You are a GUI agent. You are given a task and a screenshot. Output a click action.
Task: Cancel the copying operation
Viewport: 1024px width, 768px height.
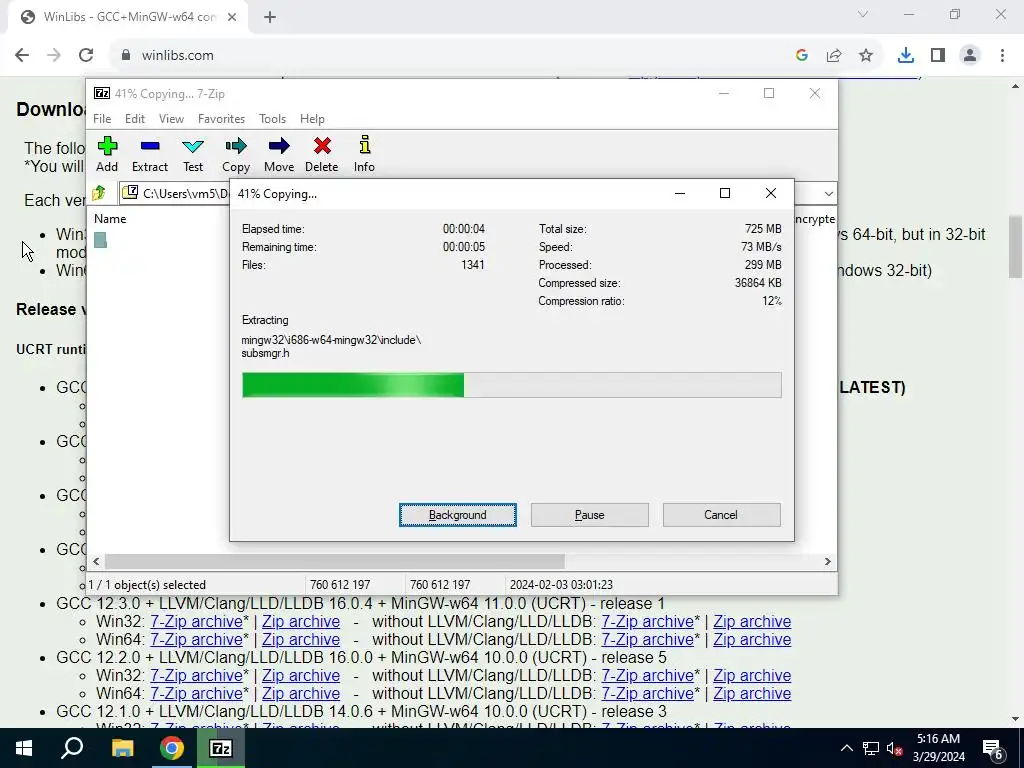pyautogui.click(x=721, y=515)
